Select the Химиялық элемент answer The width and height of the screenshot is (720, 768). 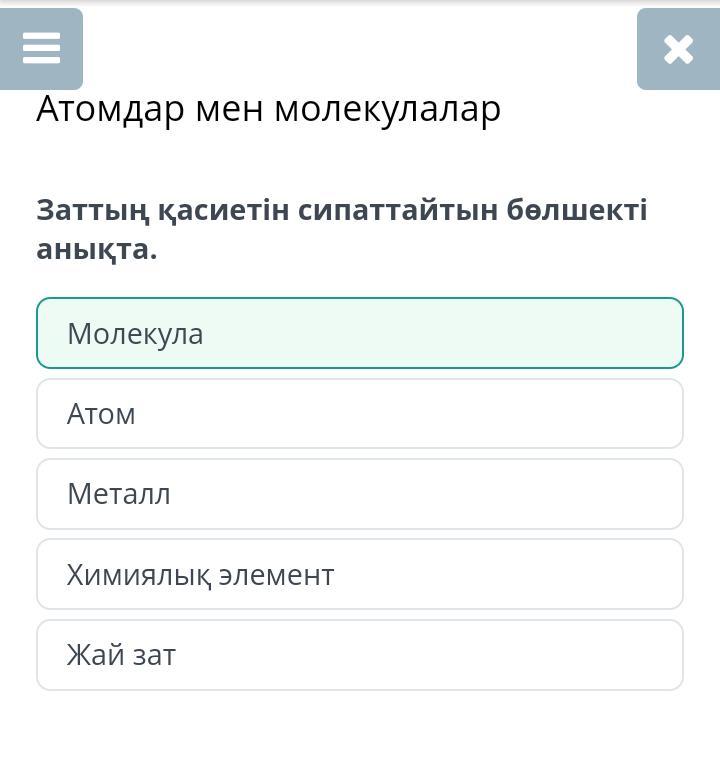[x=360, y=574]
